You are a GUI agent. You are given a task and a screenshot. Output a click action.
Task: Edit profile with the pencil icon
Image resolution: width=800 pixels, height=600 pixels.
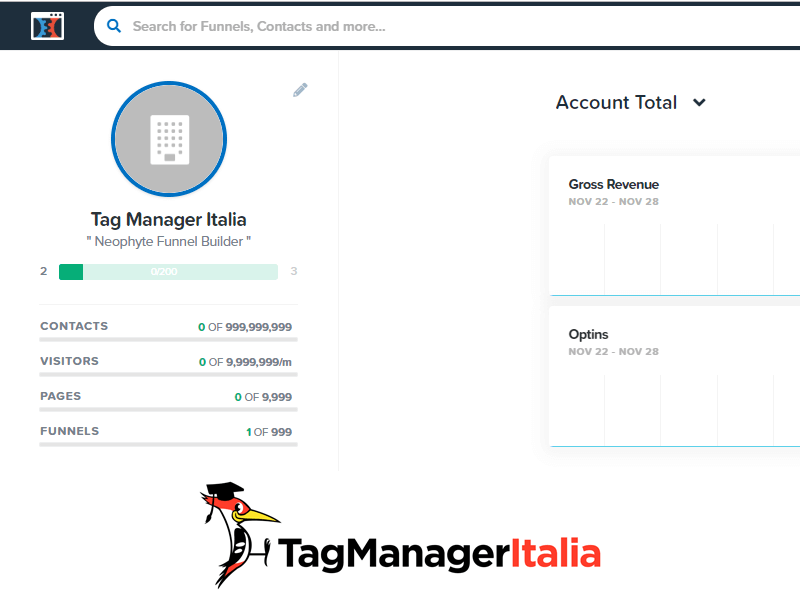coord(300,90)
